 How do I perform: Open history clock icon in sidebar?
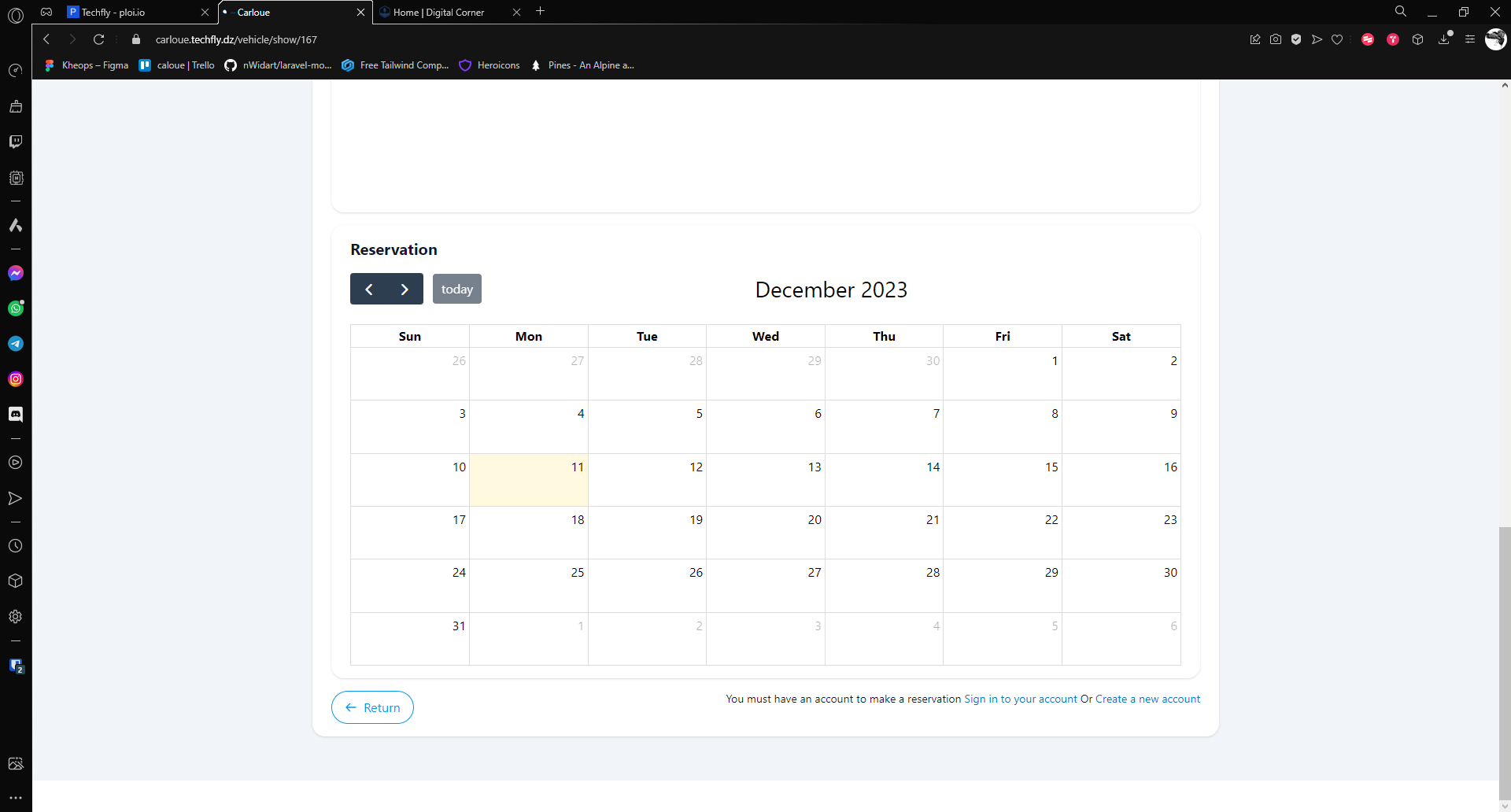[16, 546]
